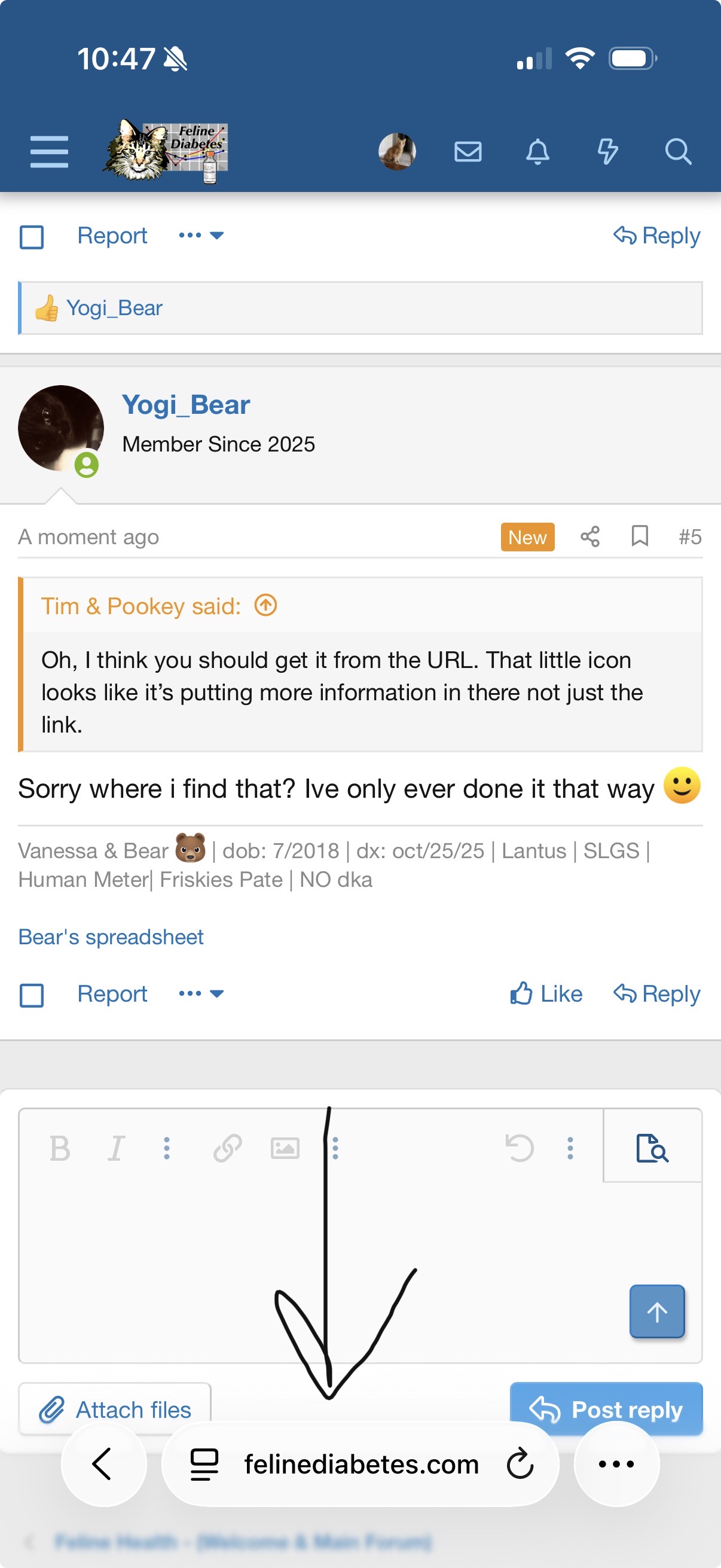This screenshot has height=1568, width=721.
Task: Bookmark post #5
Action: pyautogui.click(x=640, y=537)
